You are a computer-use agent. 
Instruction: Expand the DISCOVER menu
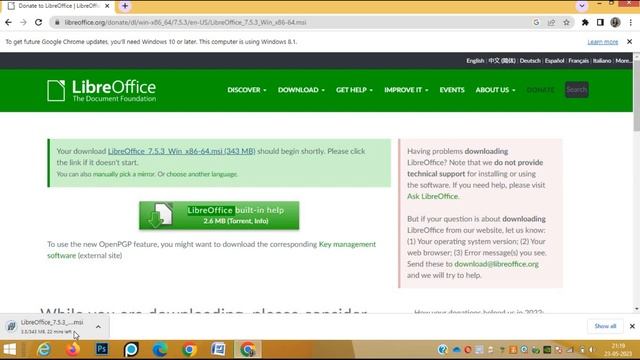pyautogui.click(x=247, y=90)
